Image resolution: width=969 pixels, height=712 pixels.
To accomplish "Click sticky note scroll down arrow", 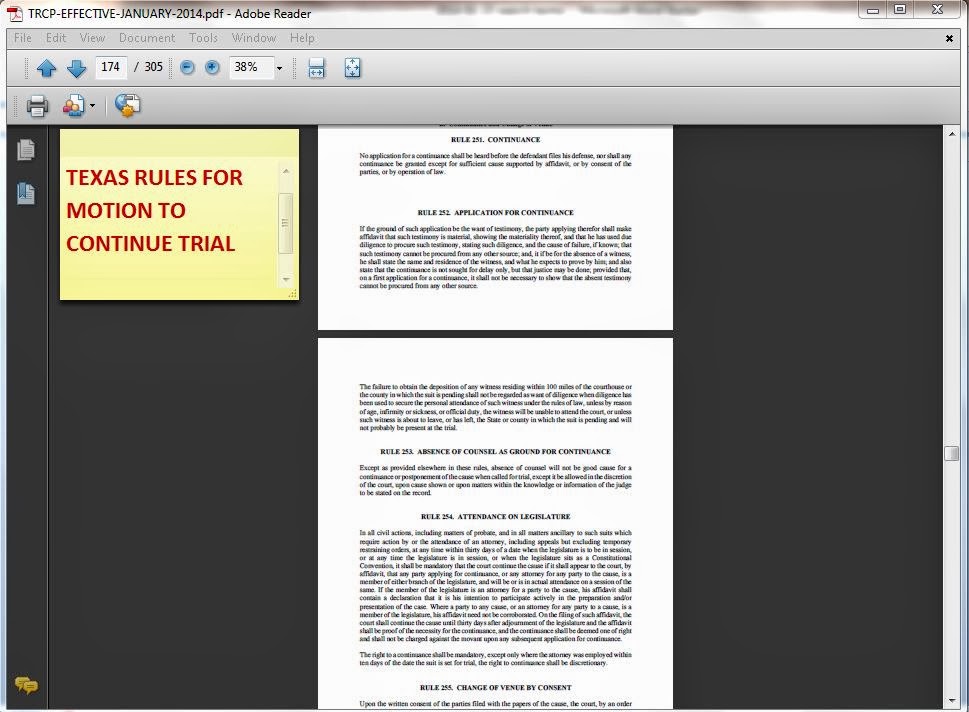I will tap(286, 279).
